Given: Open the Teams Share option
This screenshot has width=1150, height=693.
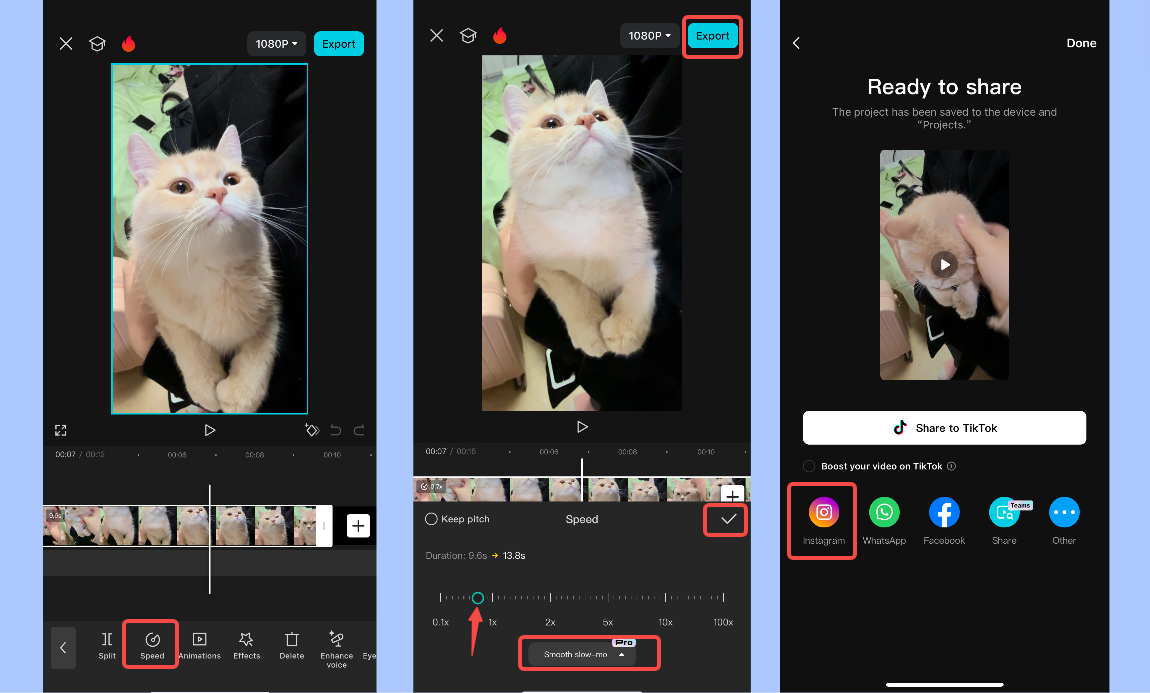Looking at the screenshot, I should coord(1004,521).
